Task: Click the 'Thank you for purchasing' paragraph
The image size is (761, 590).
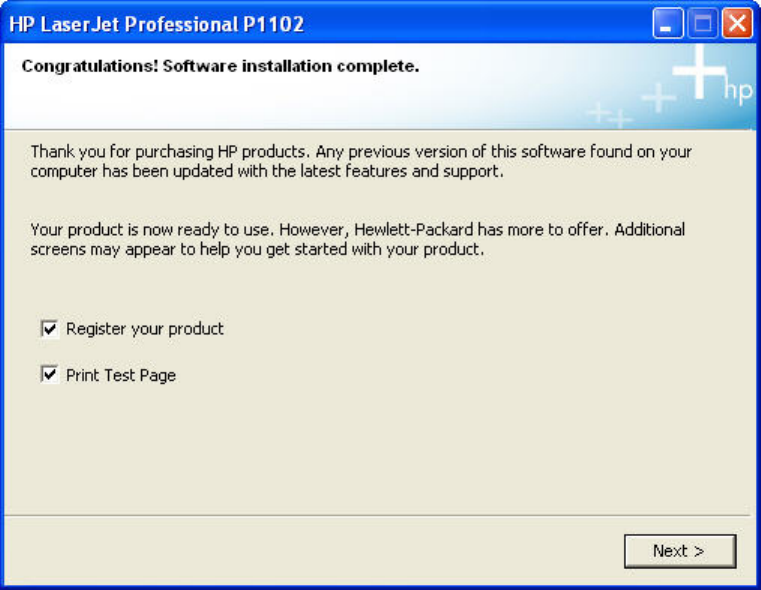Action: pos(360,152)
